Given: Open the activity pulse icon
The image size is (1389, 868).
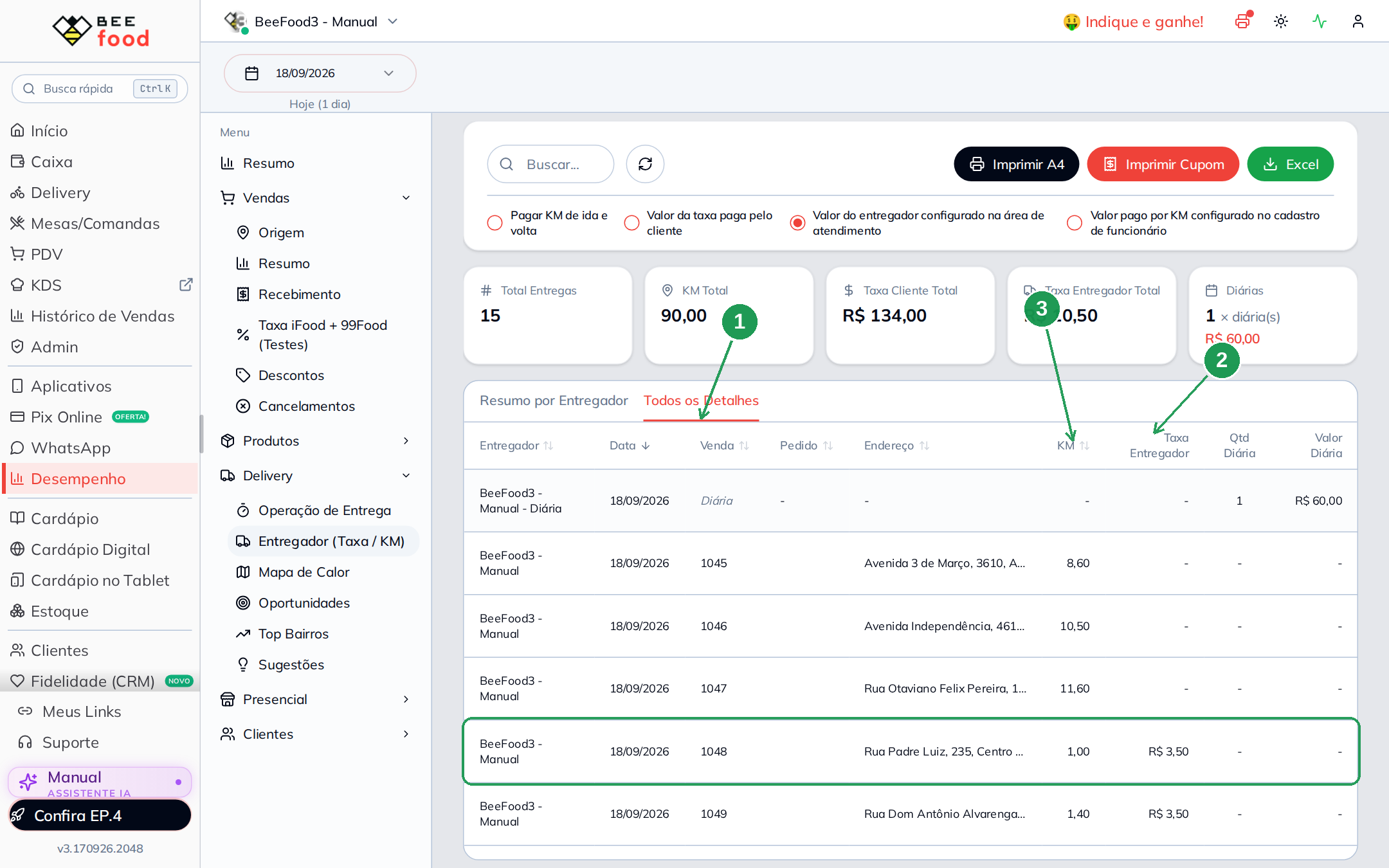Looking at the screenshot, I should 1320,21.
